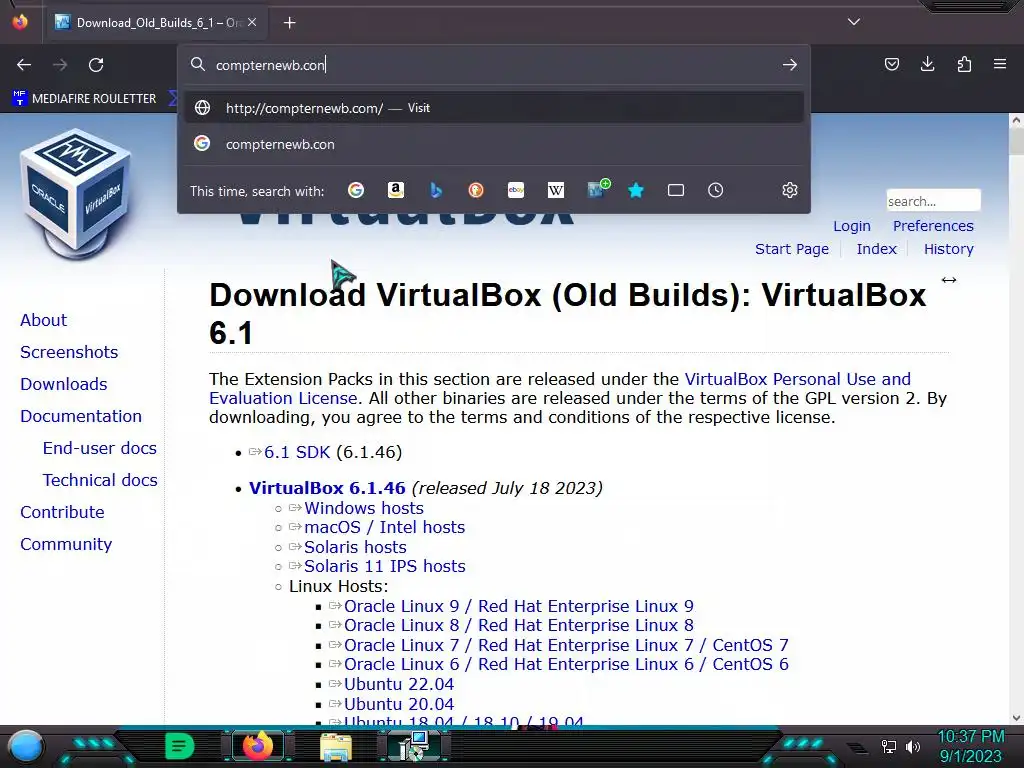Open the Downloads panel icon
The image size is (1024, 768).
(927, 64)
